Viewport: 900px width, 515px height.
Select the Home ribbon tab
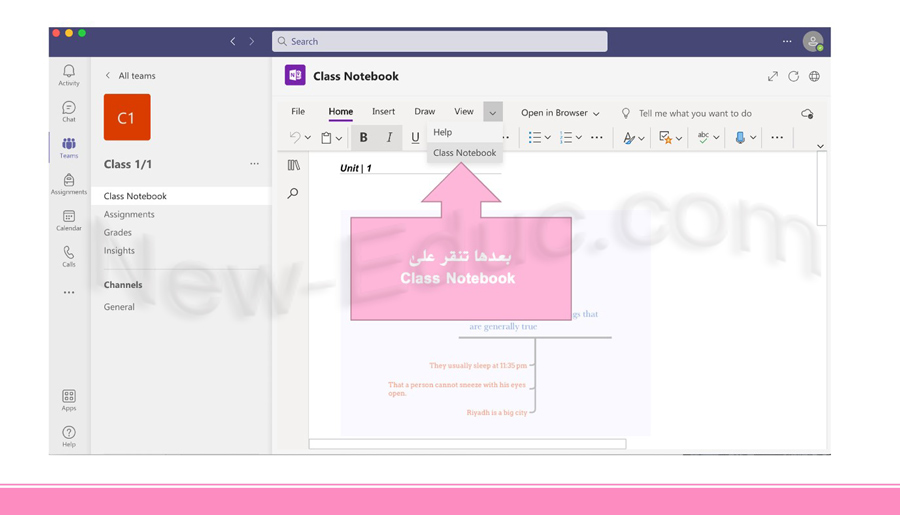[x=340, y=111]
